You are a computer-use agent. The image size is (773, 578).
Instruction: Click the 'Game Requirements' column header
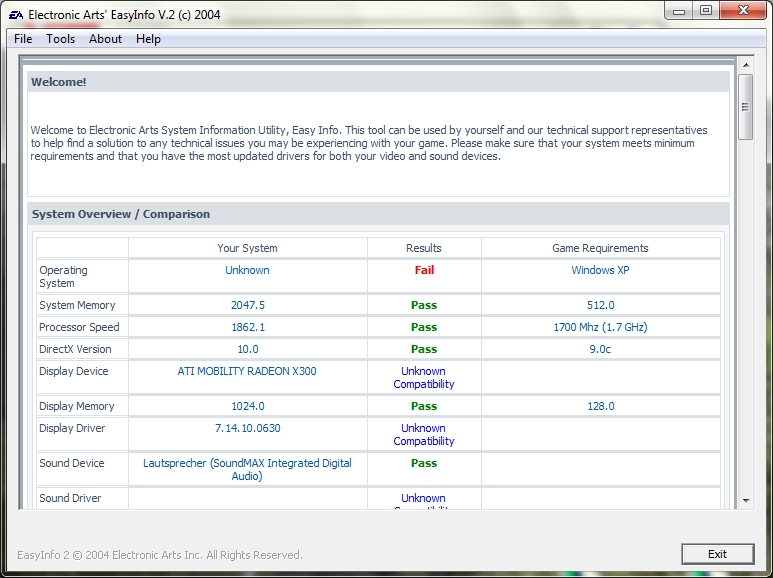[600, 248]
